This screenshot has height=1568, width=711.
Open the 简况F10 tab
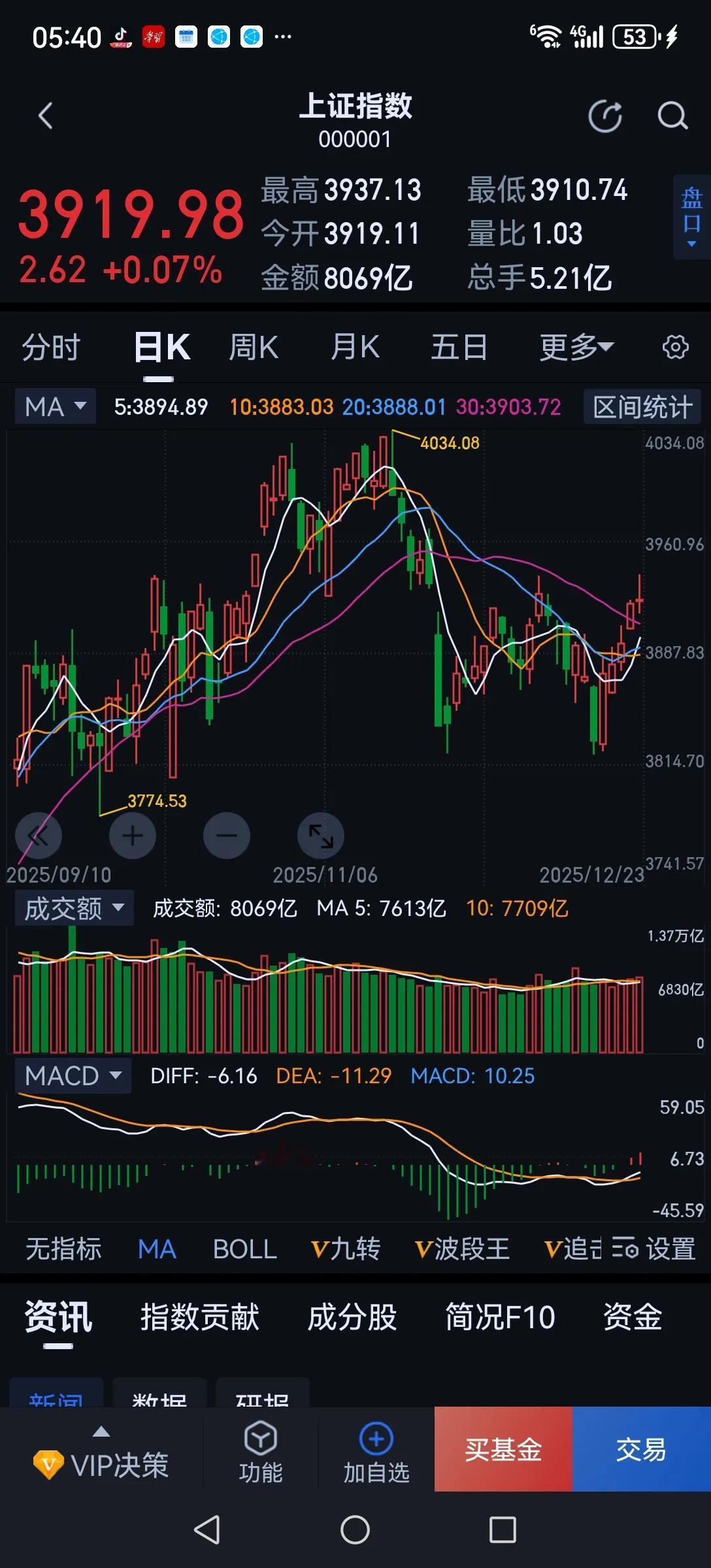[500, 1316]
